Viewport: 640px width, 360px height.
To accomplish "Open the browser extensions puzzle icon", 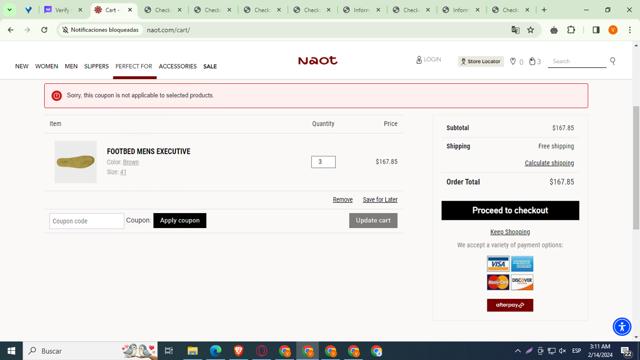I will (x=571, y=30).
